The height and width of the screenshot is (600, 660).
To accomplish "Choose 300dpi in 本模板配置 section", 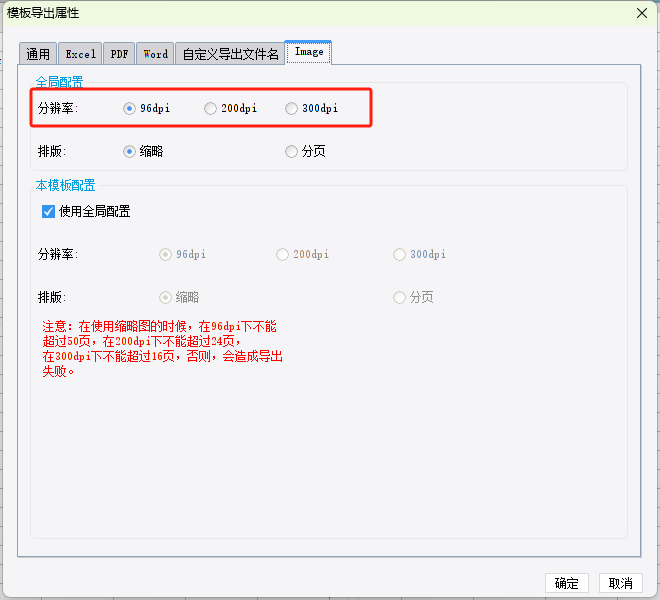I will tap(400, 254).
